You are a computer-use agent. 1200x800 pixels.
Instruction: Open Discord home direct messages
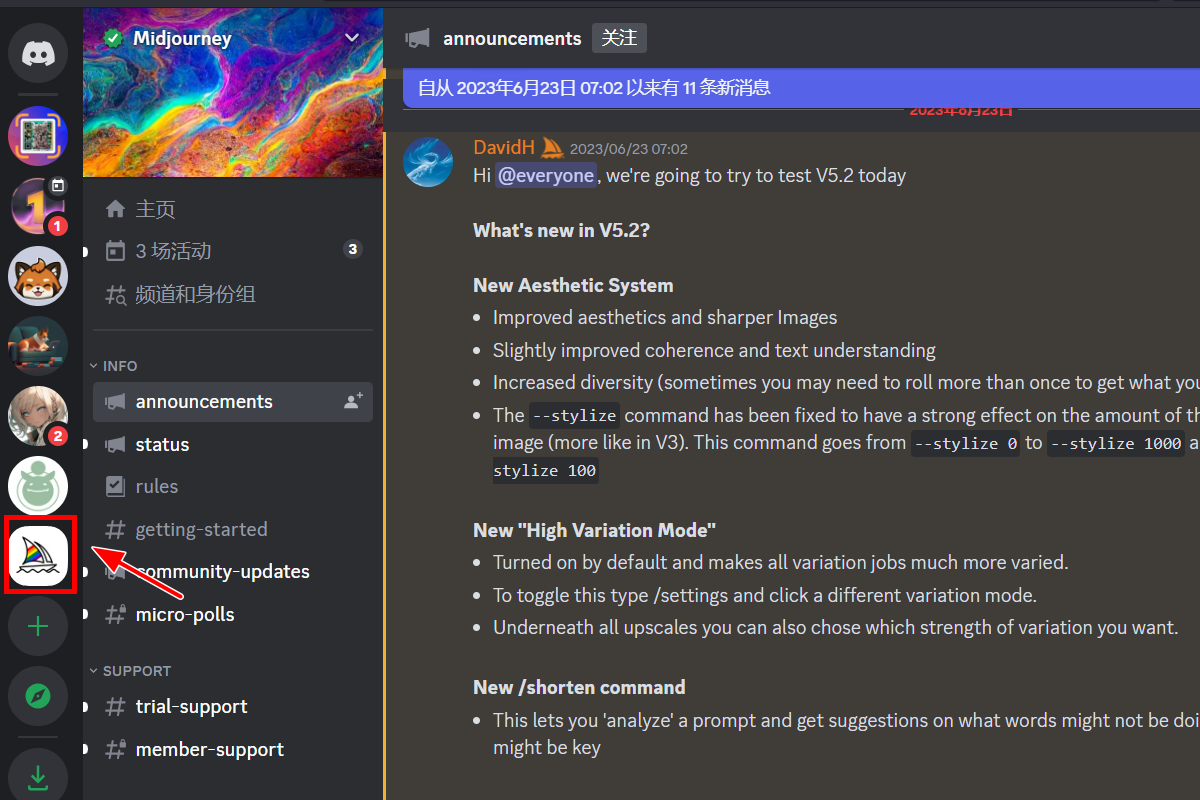point(38,54)
